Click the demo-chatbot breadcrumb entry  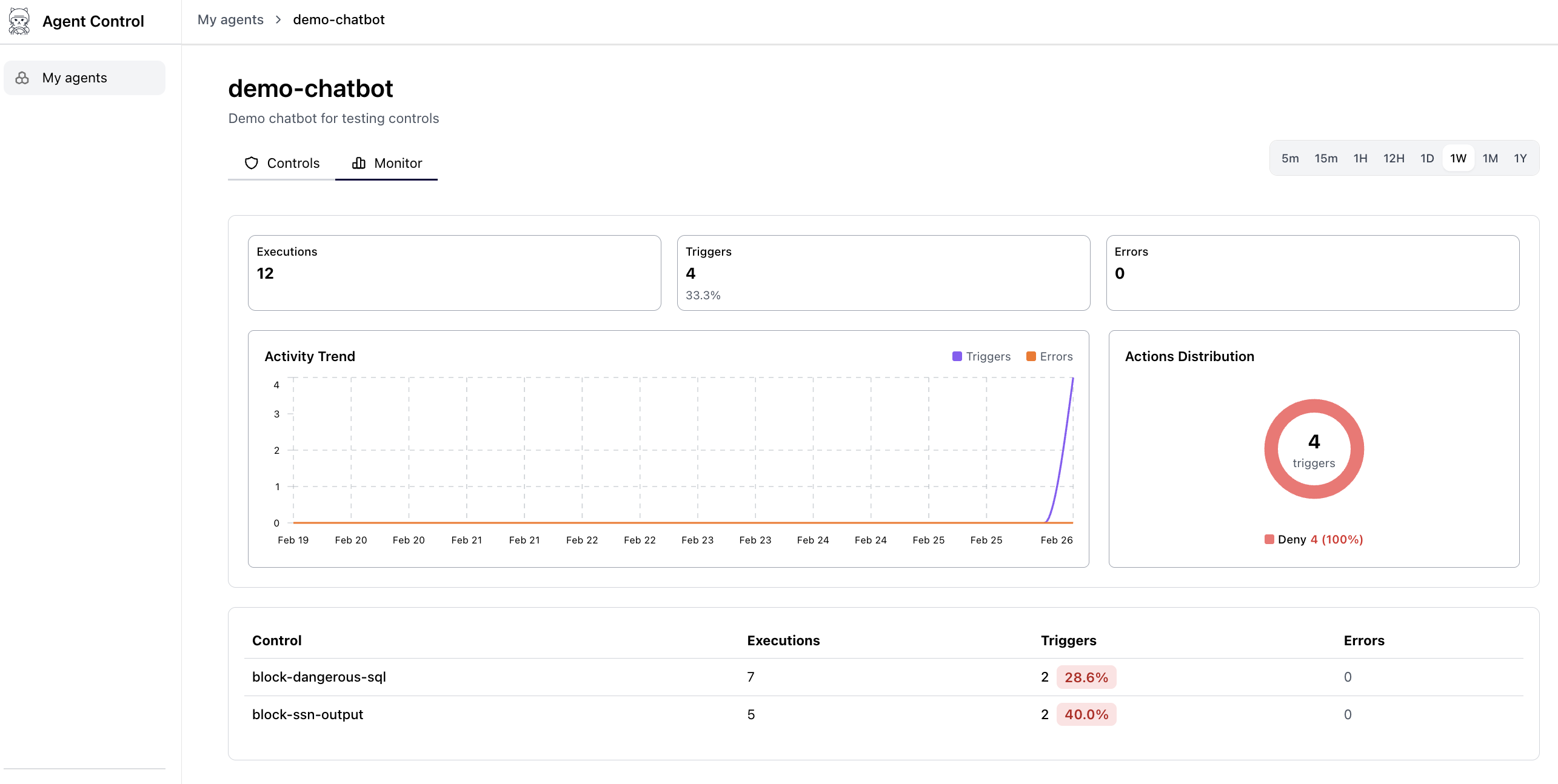click(338, 19)
